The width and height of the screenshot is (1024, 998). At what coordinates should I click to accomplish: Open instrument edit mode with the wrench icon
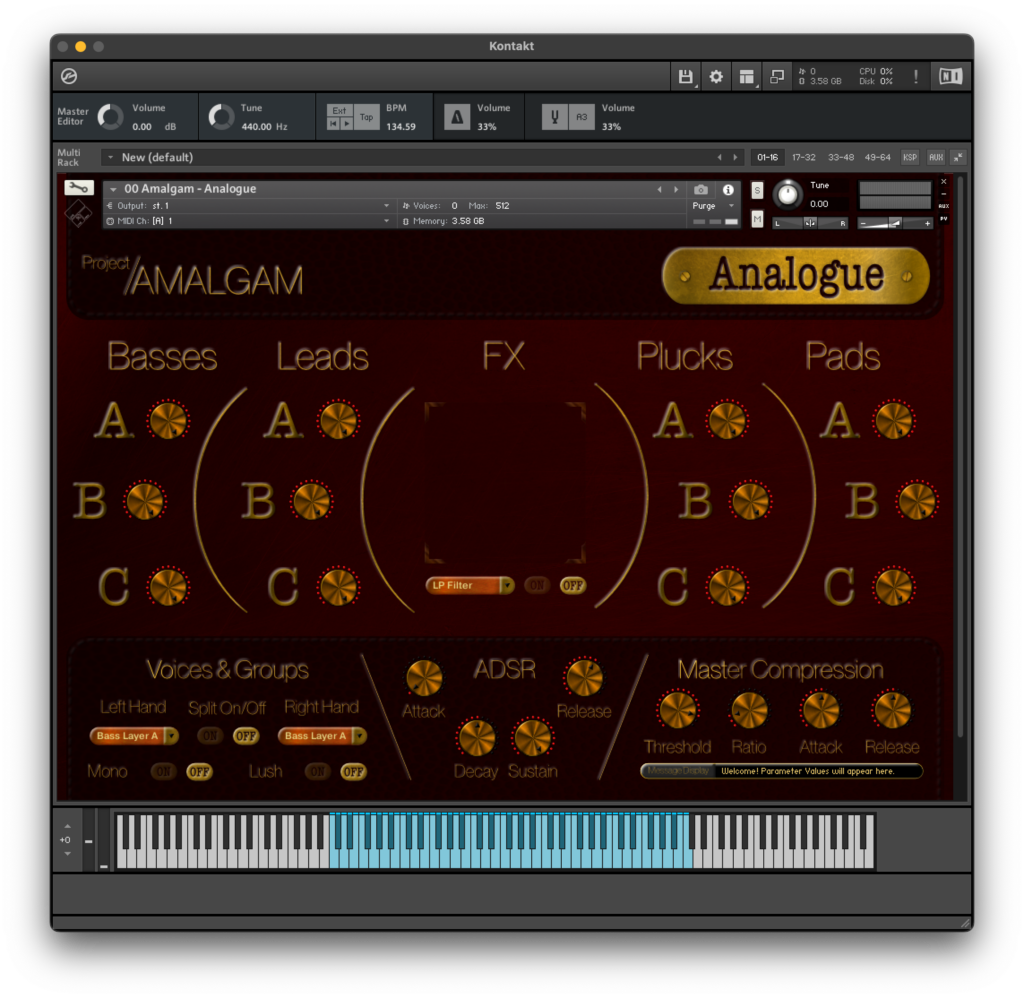pyautogui.click(x=79, y=188)
